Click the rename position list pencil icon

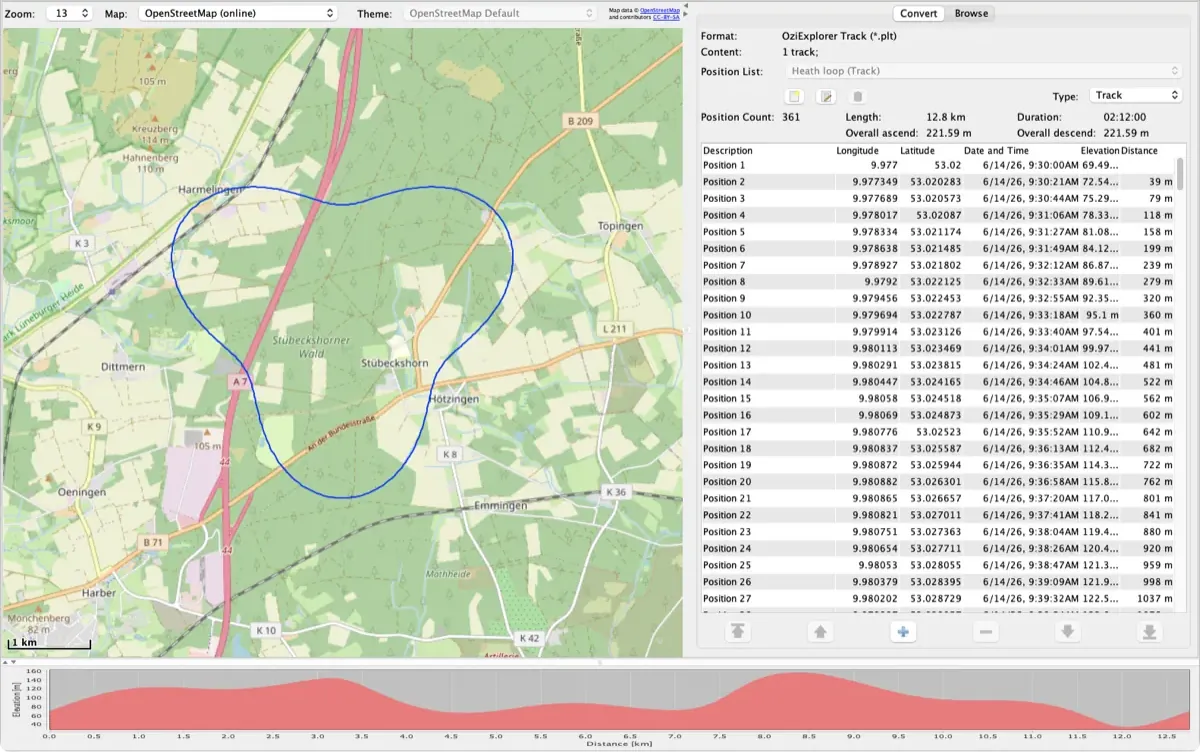826,96
